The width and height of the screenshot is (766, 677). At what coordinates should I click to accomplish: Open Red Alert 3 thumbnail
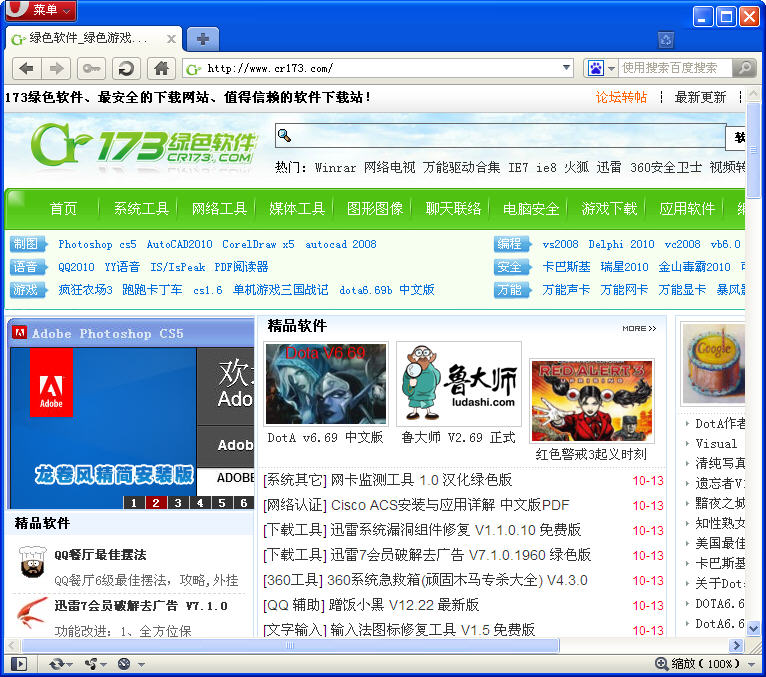pyautogui.click(x=592, y=401)
